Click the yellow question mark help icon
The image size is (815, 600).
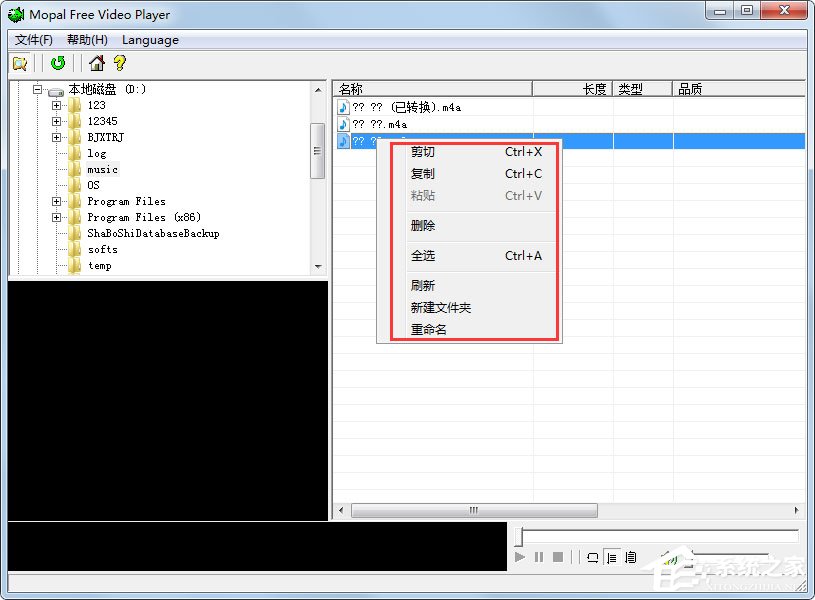(x=120, y=63)
